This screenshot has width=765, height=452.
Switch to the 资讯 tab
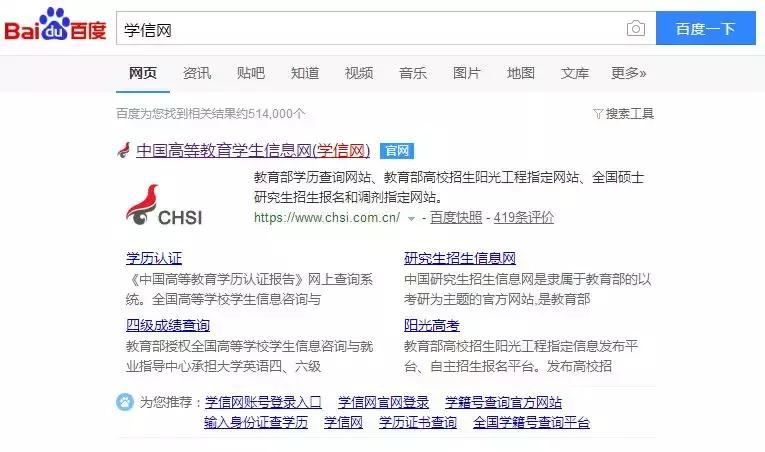click(197, 73)
